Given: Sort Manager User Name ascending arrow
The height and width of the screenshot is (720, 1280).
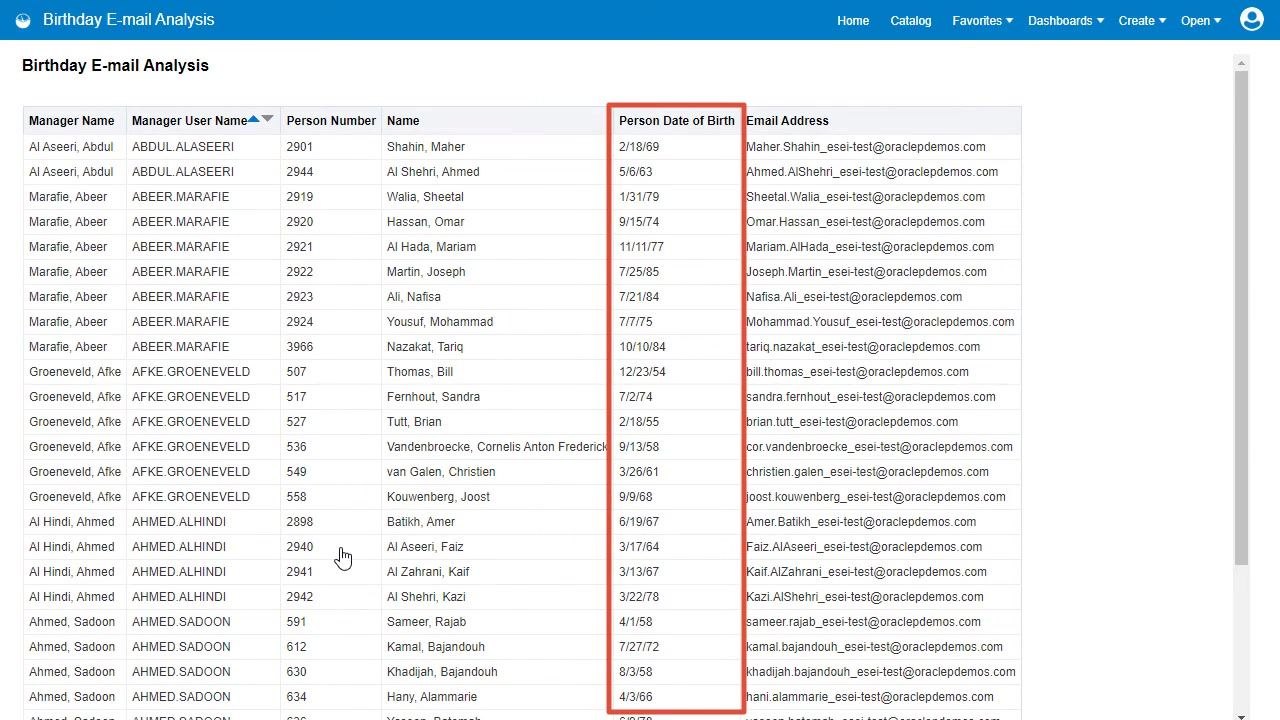Looking at the screenshot, I should coord(254,119).
